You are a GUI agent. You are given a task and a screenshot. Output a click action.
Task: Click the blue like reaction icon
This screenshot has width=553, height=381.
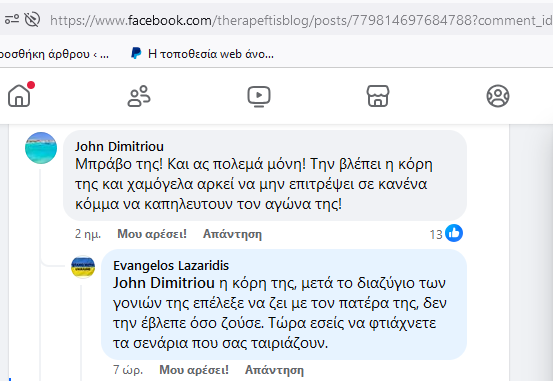[x=454, y=233]
